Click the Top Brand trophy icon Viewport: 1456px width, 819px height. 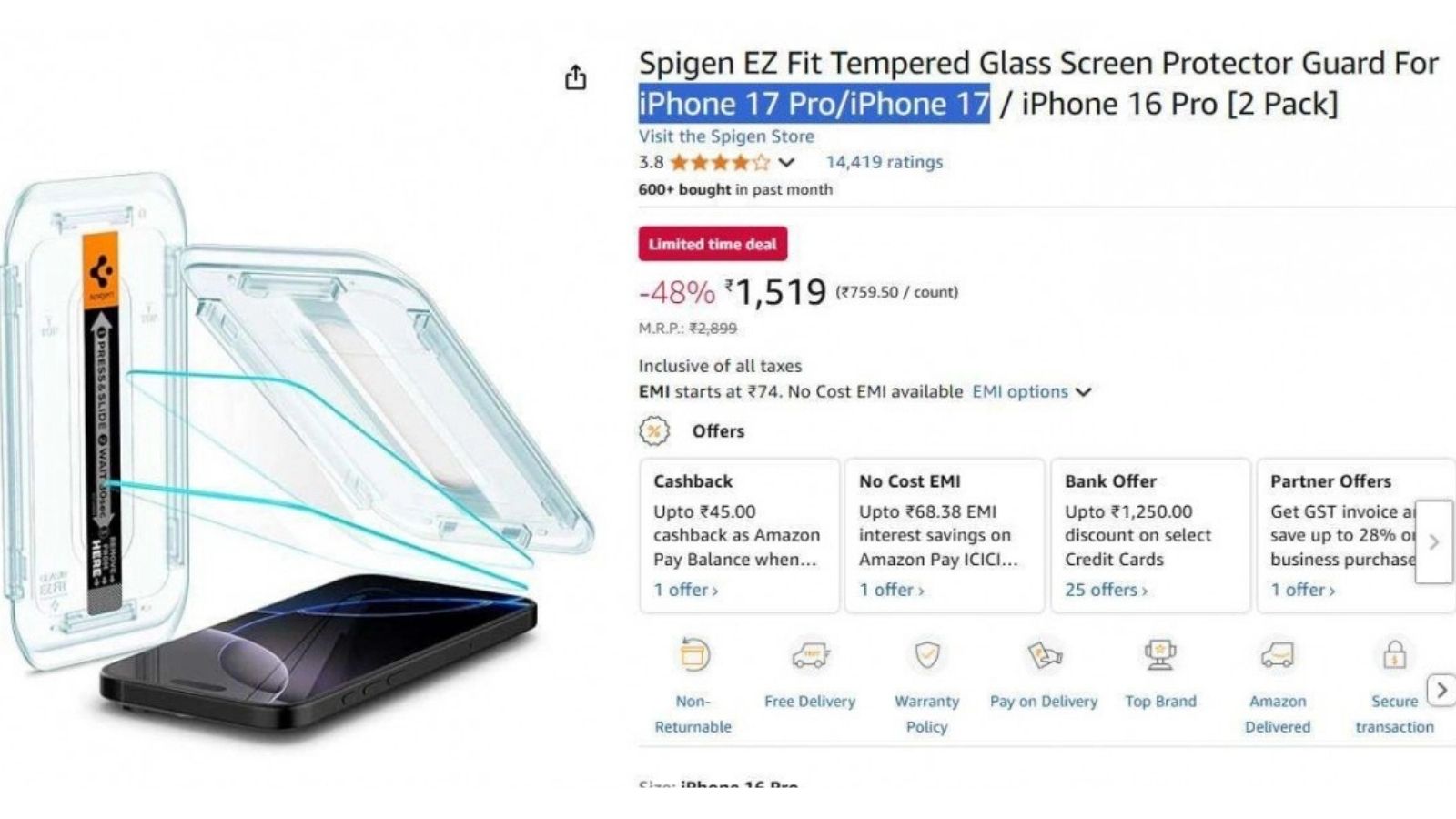click(1160, 655)
